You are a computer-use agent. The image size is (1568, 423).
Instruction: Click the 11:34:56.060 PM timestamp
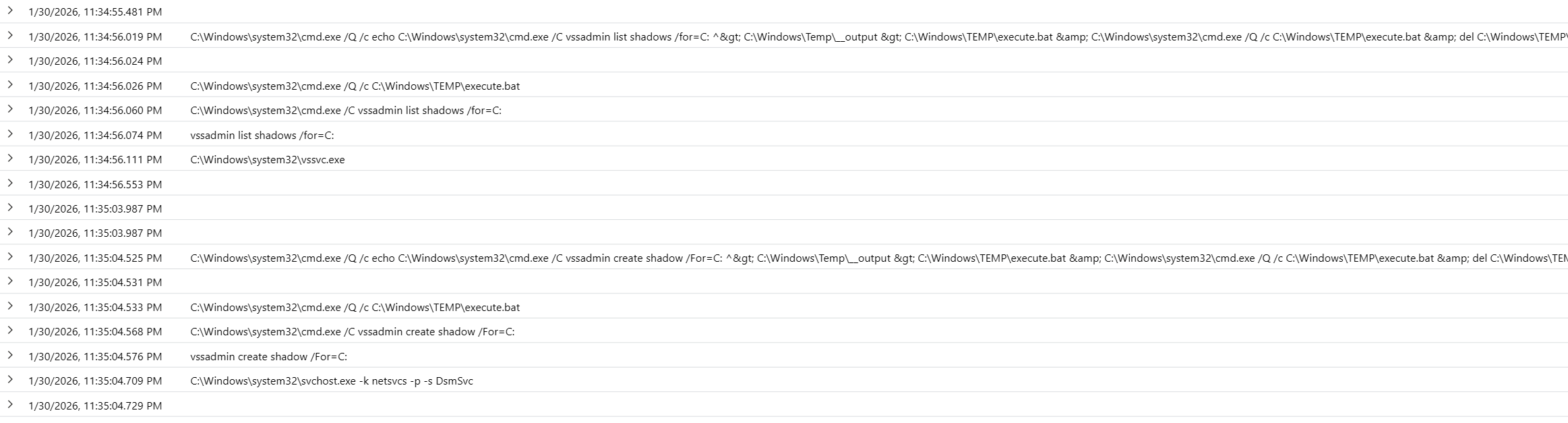click(x=95, y=111)
